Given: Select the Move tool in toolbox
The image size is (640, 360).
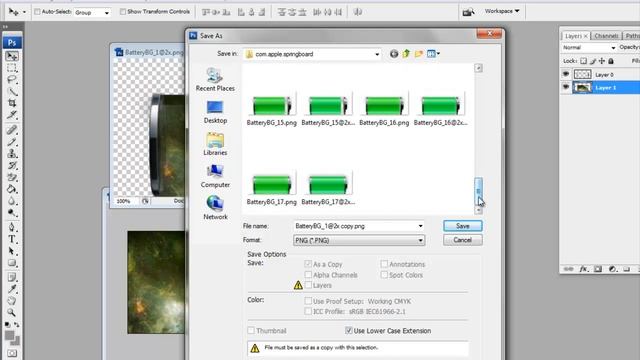Looking at the screenshot, I should 12,56.
